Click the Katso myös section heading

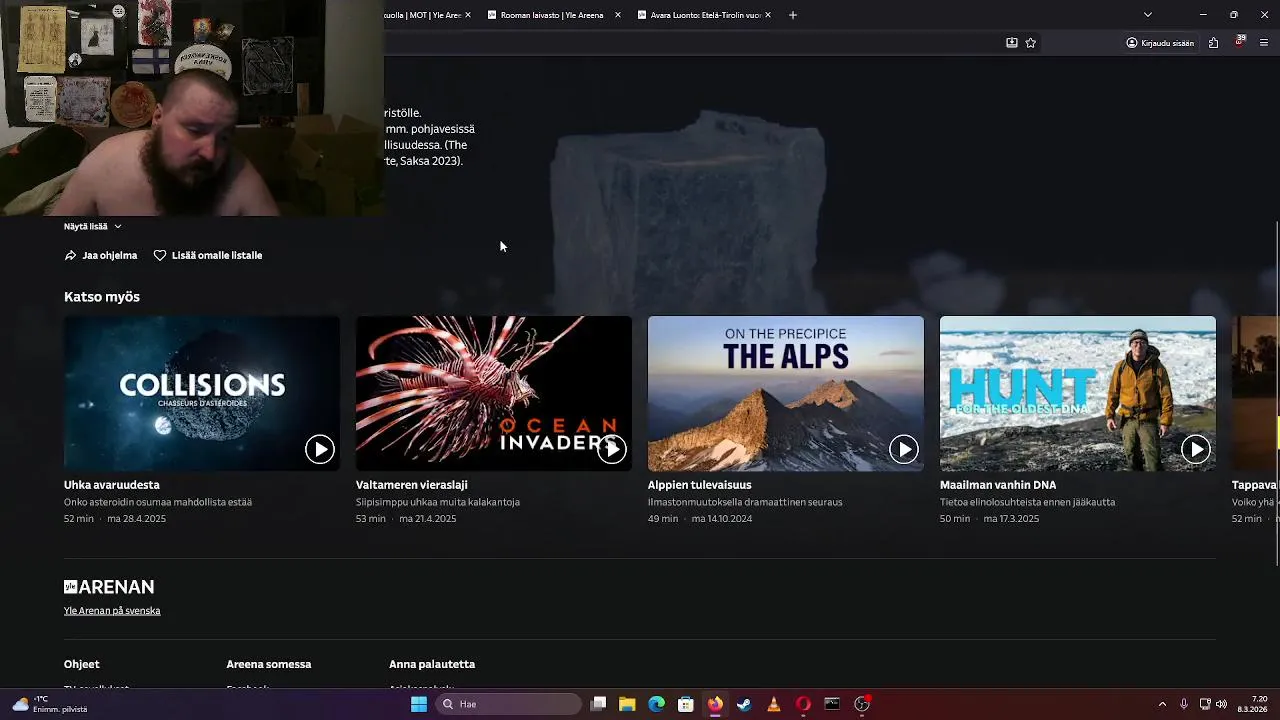click(x=102, y=297)
